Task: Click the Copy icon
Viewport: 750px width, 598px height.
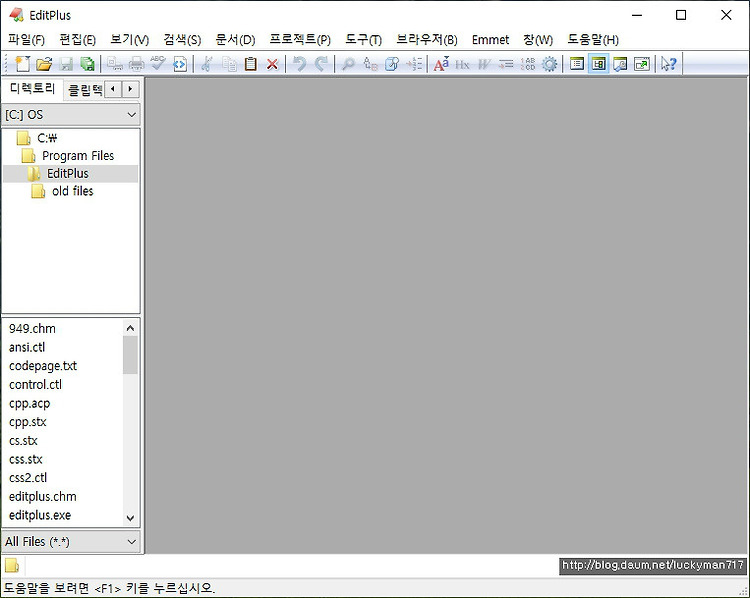Action: point(229,64)
